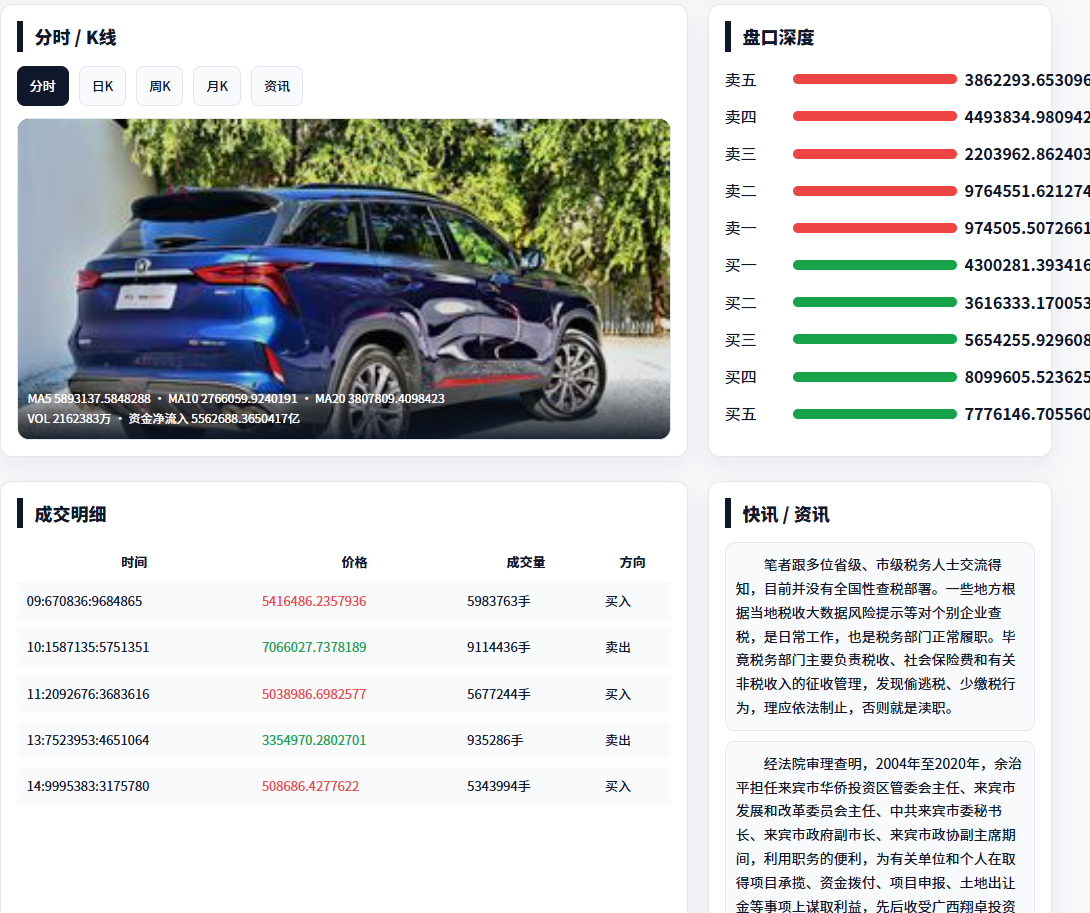Open the news card about 全国性查税部署
The image size is (1090, 913).
point(879,636)
